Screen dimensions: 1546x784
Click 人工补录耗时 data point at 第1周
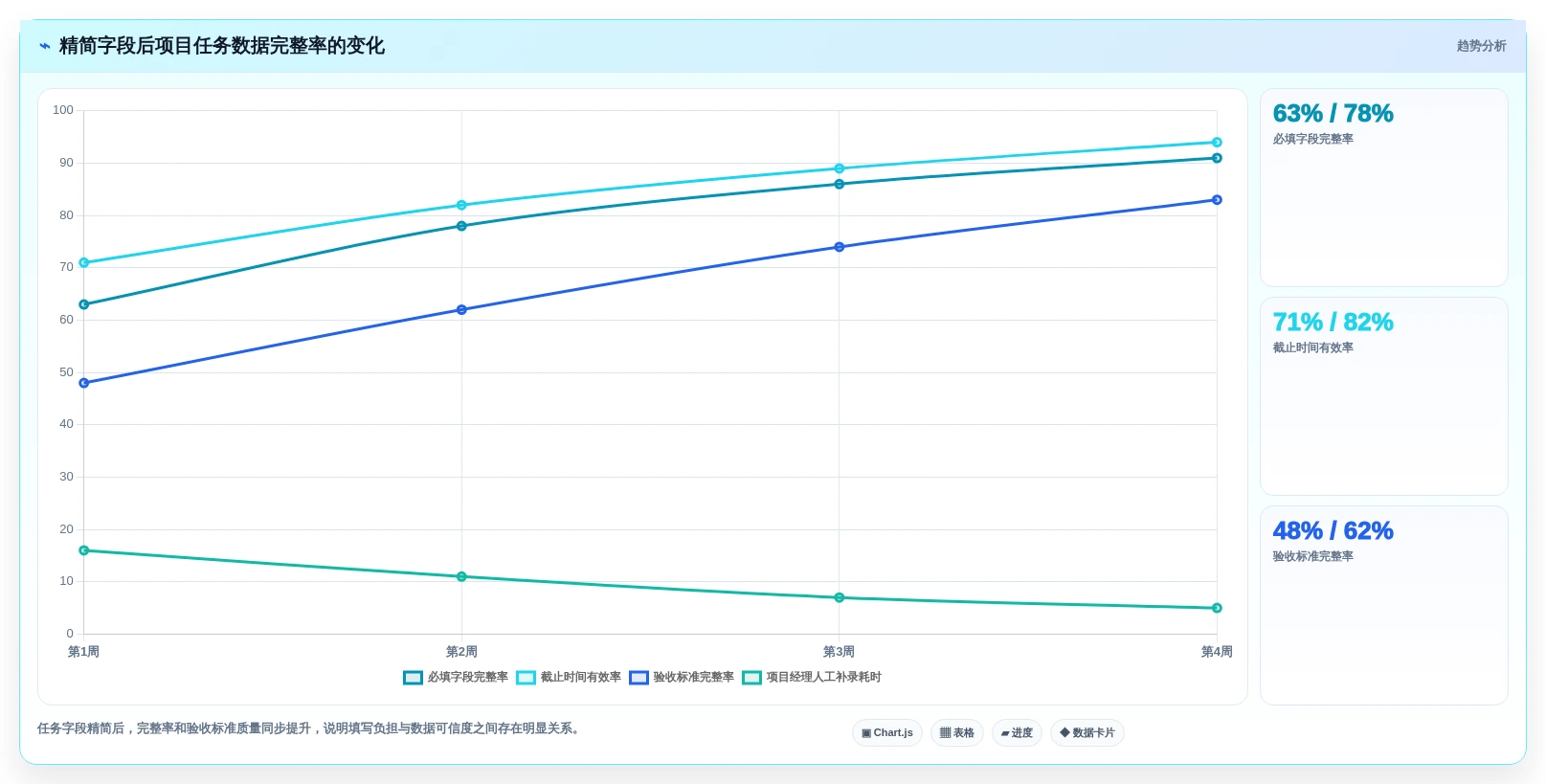pos(84,550)
